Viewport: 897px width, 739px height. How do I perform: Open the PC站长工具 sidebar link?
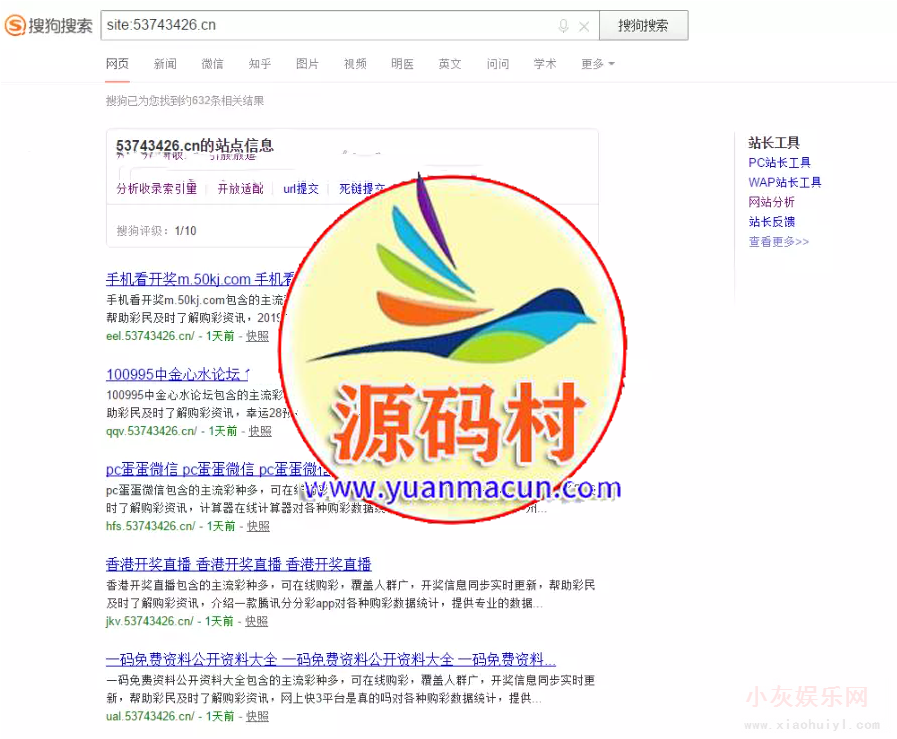point(779,162)
